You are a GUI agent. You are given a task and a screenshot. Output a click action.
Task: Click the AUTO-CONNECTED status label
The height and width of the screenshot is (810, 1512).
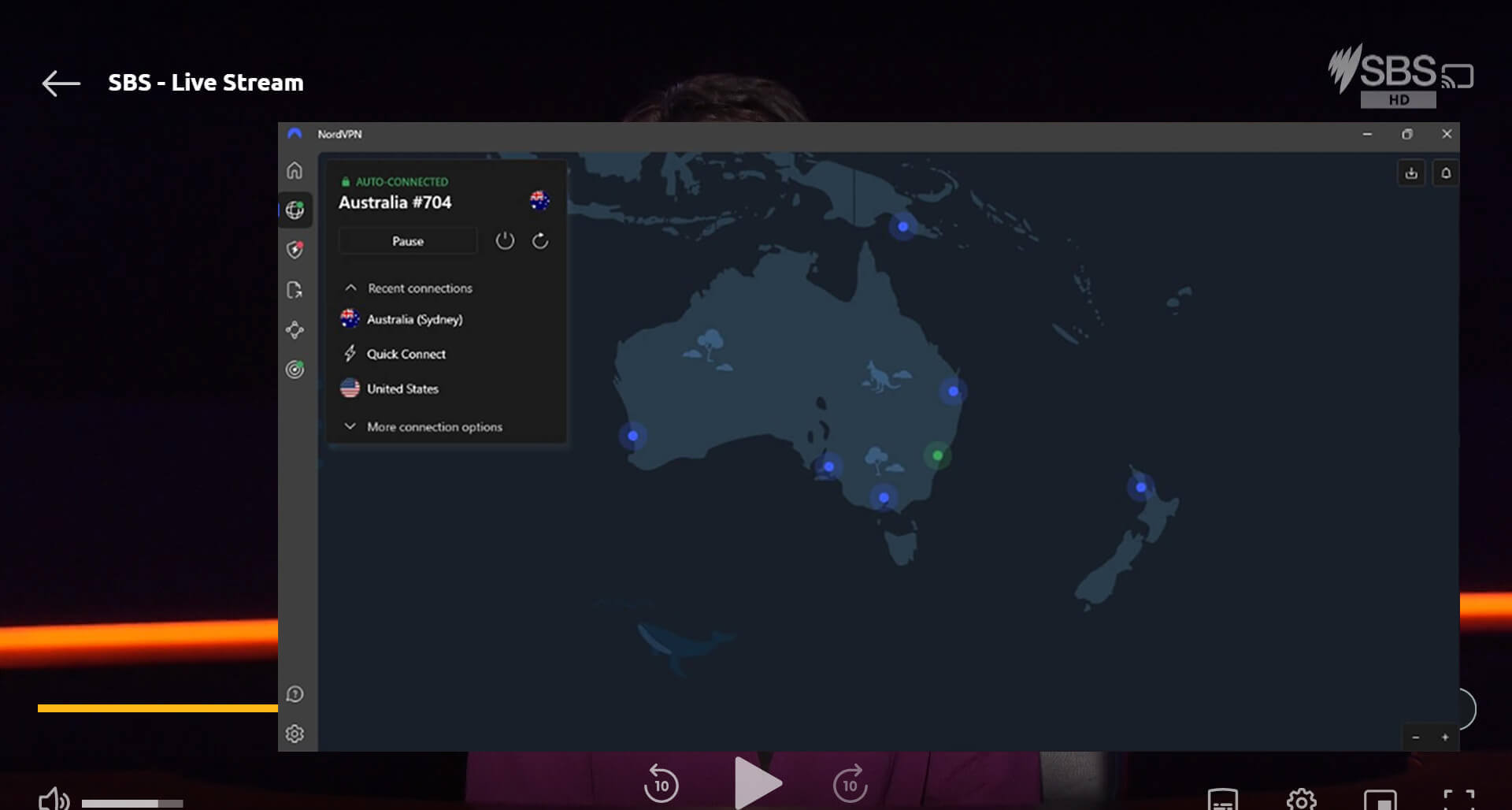click(402, 182)
